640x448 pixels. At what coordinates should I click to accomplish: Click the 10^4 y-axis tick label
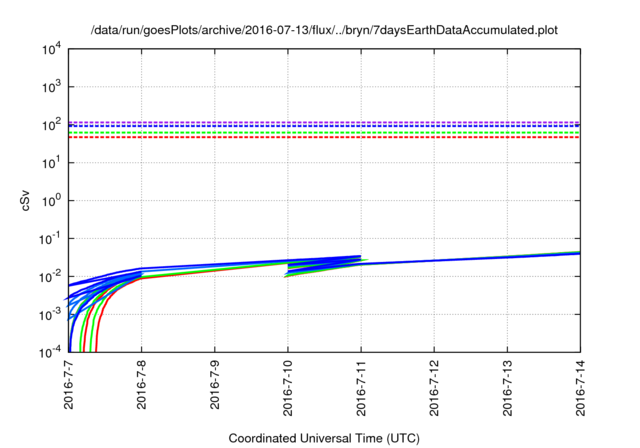click(50, 49)
